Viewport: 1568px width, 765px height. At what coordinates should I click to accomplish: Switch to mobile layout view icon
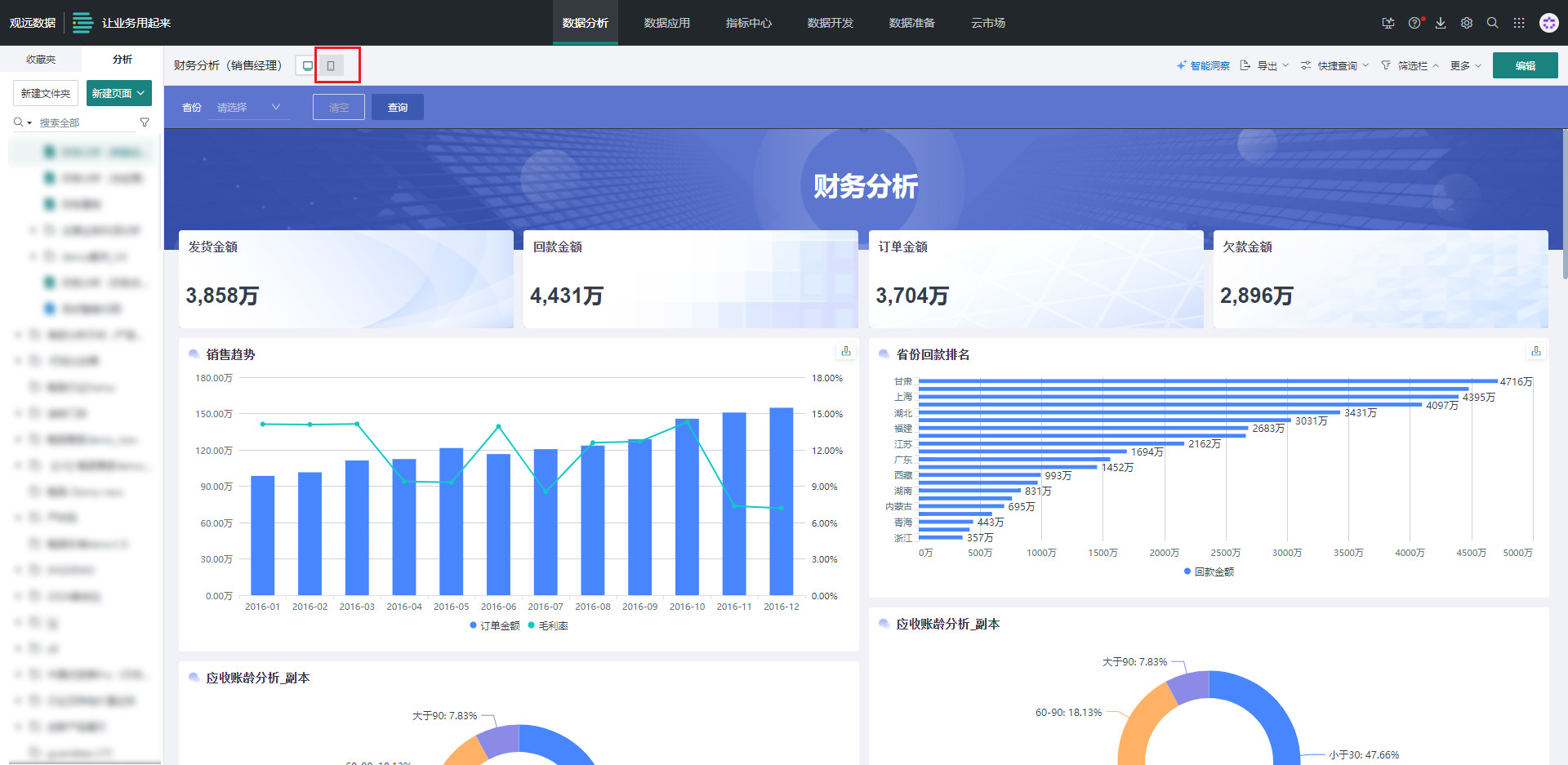click(x=331, y=65)
